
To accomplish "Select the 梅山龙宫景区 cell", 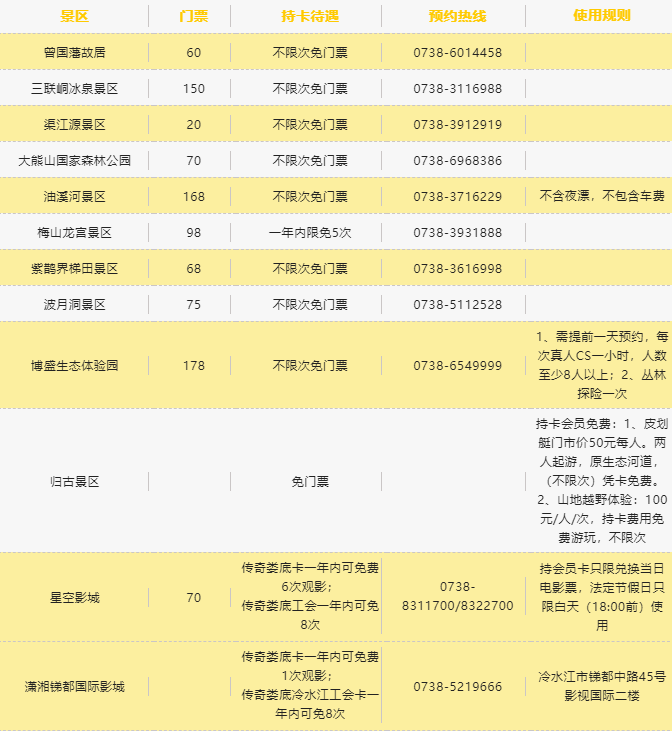I will click(75, 233).
